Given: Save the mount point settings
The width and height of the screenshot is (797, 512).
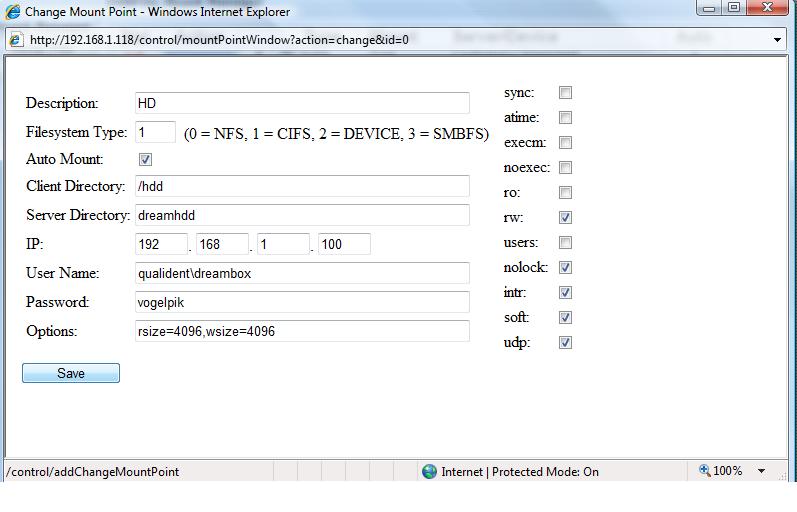Looking at the screenshot, I should 71,373.
